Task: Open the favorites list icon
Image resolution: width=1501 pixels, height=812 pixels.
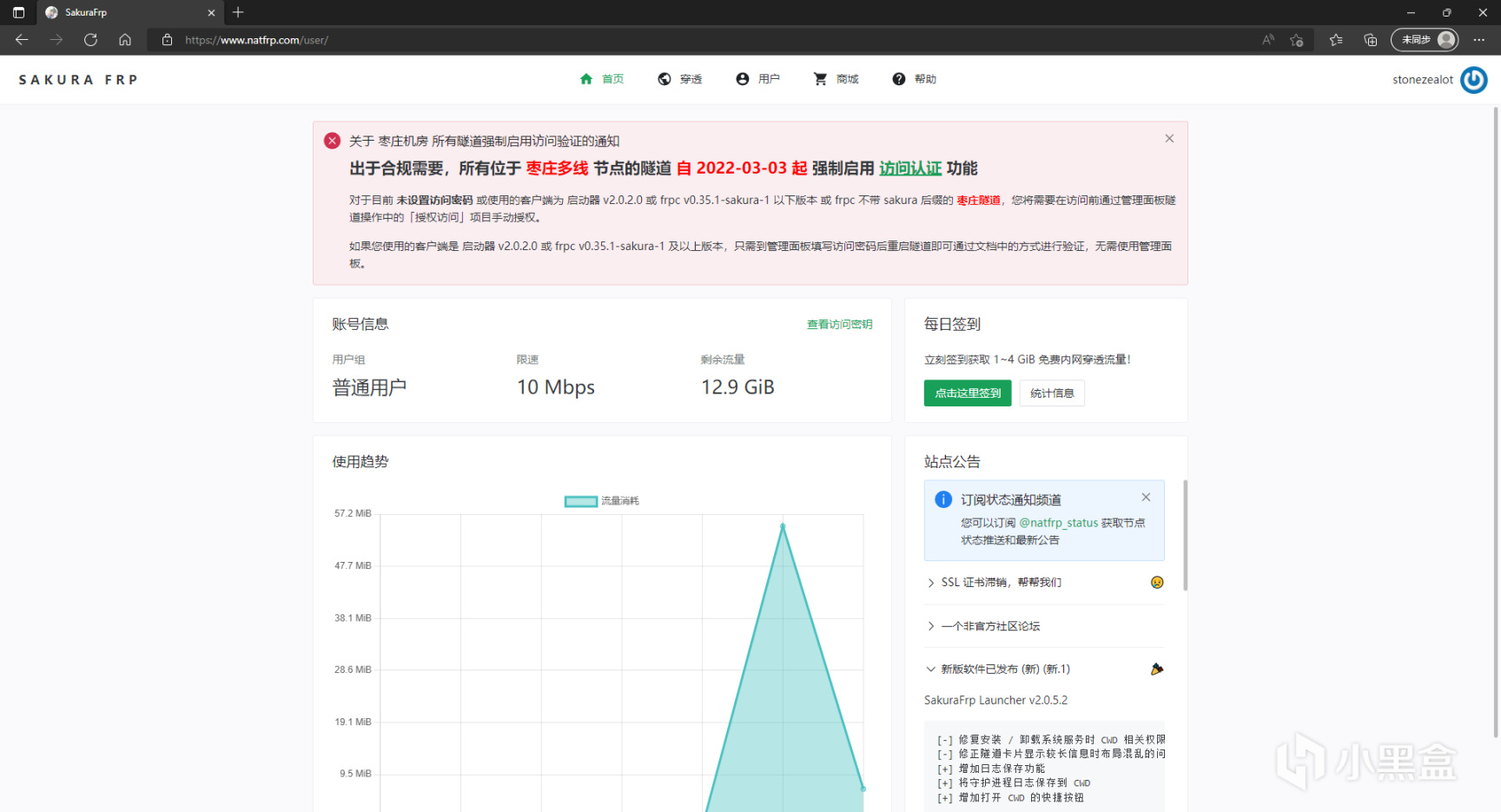Action: pyautogui.click(x=1336, y=40)
